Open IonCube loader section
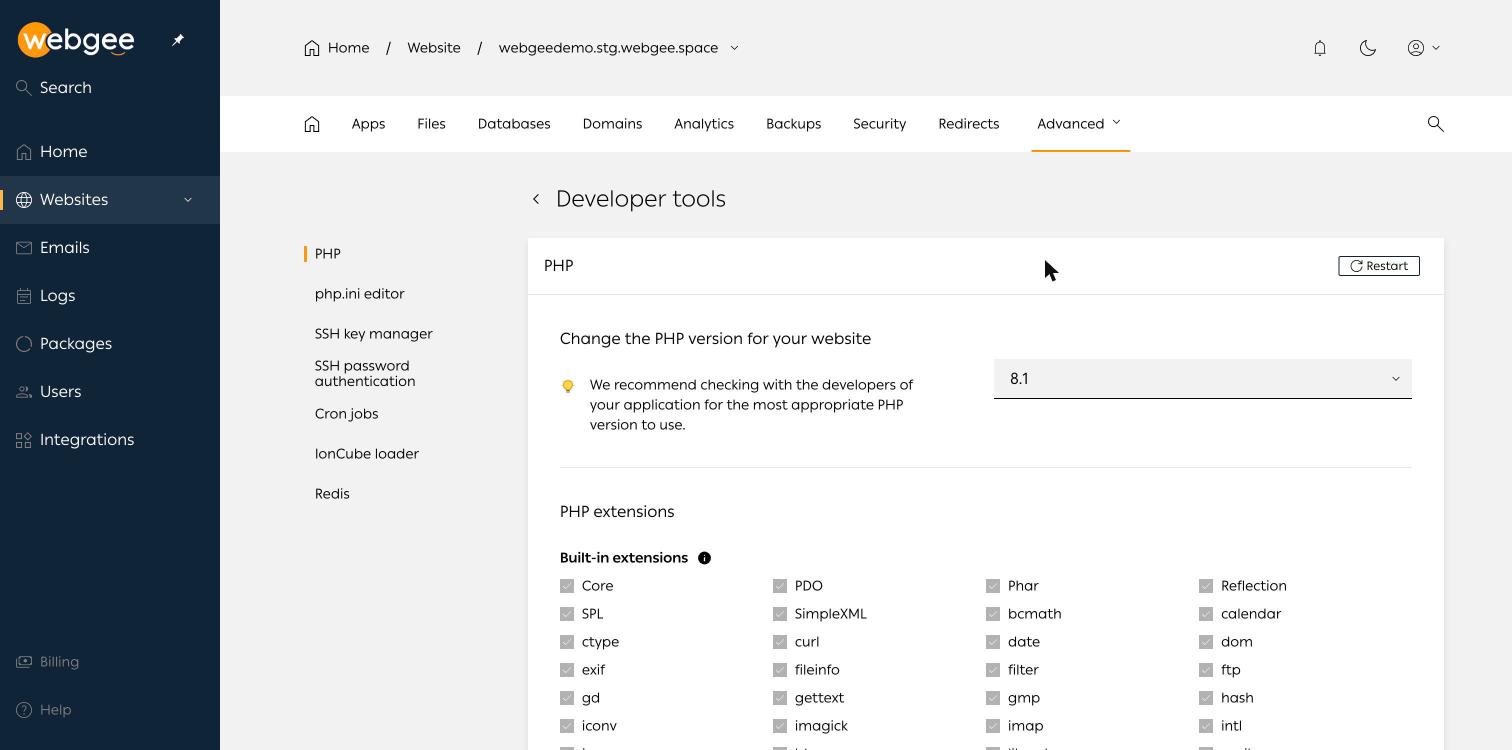Viewport: 1512px width, 750px height. click(367, 454)
